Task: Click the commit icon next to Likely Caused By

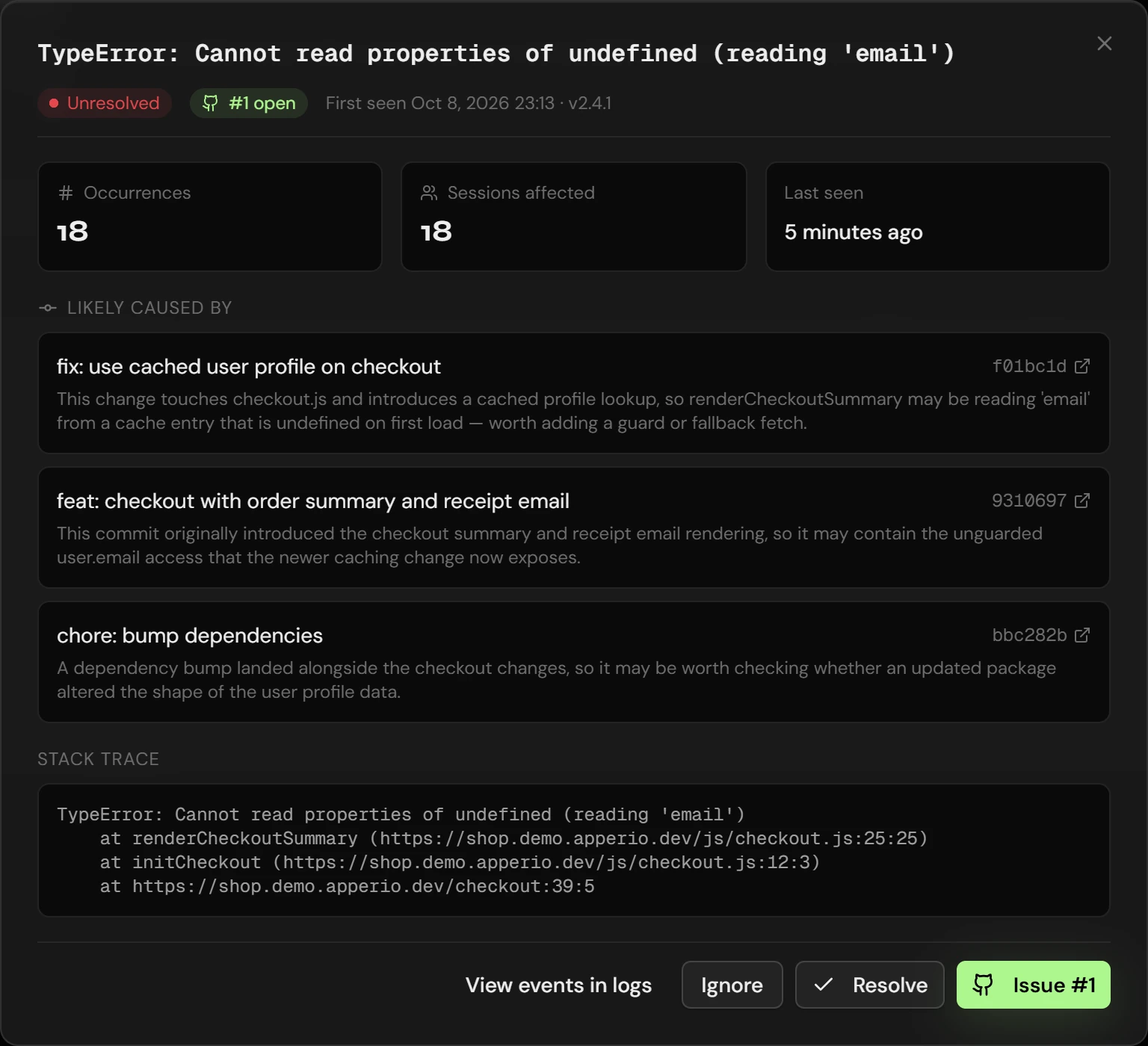Action: [x=48, y=308]
